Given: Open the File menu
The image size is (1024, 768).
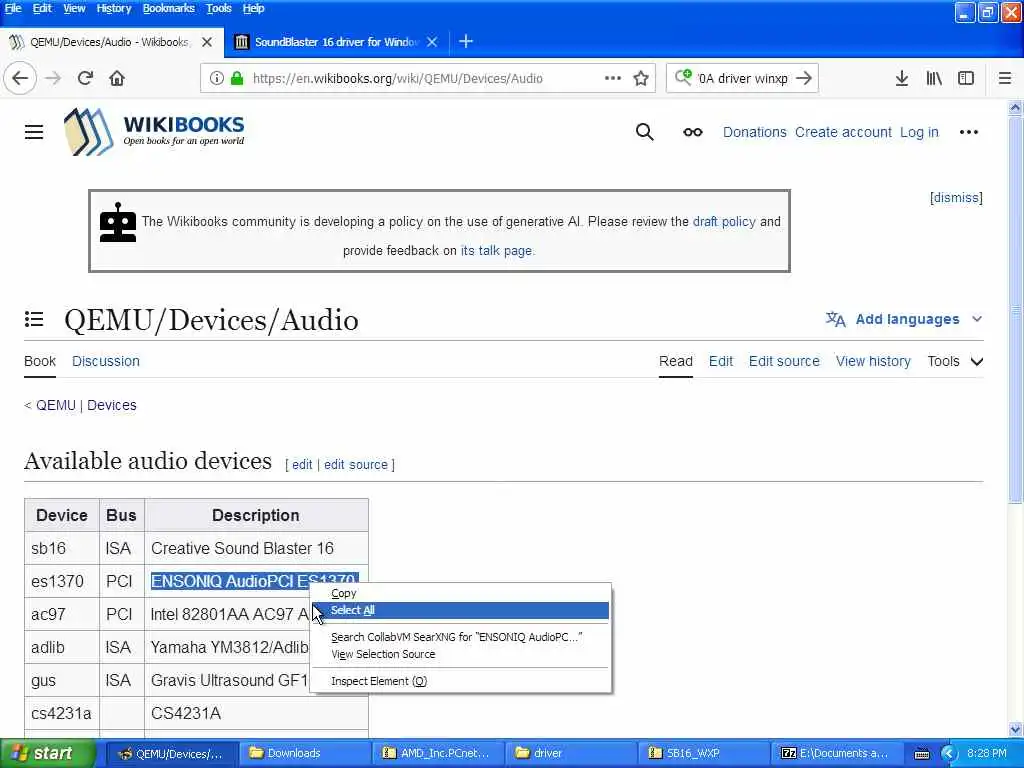Looking at the screenshot, I should pyautogui.click(x=13, y=8).
